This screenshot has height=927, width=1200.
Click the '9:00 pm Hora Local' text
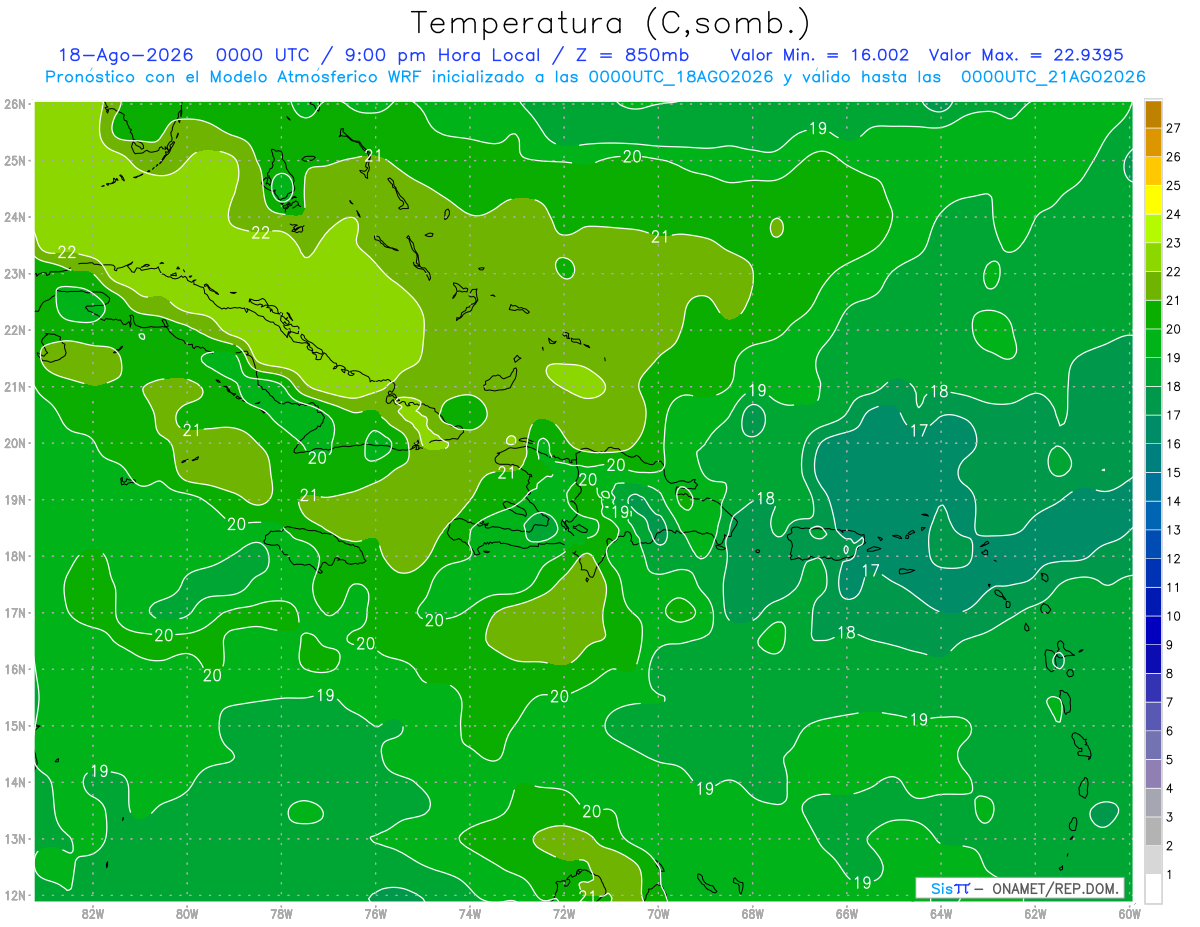441,55
